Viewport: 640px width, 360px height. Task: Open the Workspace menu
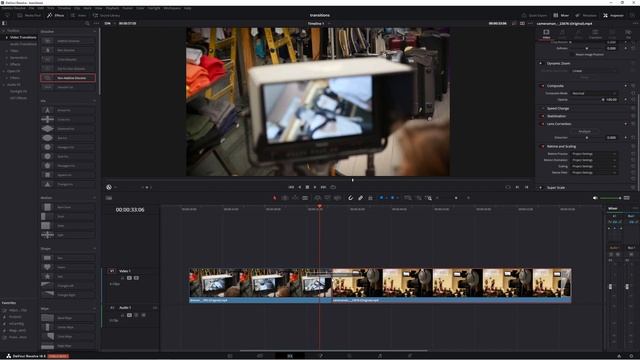coord(172,8)
